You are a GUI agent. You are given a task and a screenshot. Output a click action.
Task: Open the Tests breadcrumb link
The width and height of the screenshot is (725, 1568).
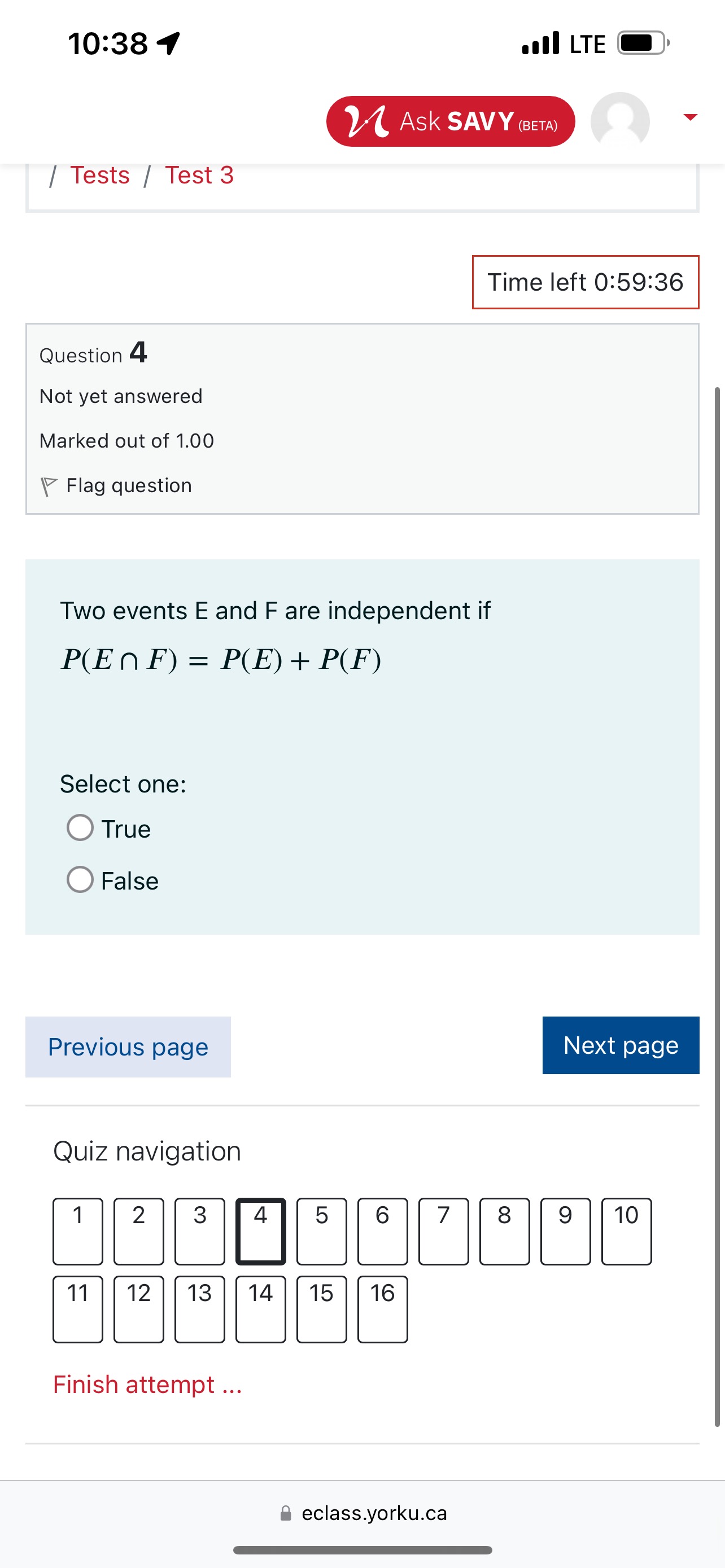tap(100, 176)
